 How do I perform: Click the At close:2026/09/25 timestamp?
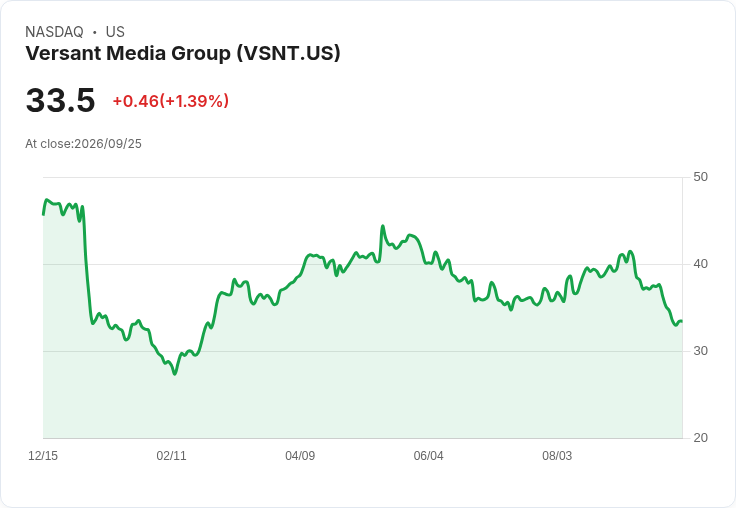[x=84, y=144]
